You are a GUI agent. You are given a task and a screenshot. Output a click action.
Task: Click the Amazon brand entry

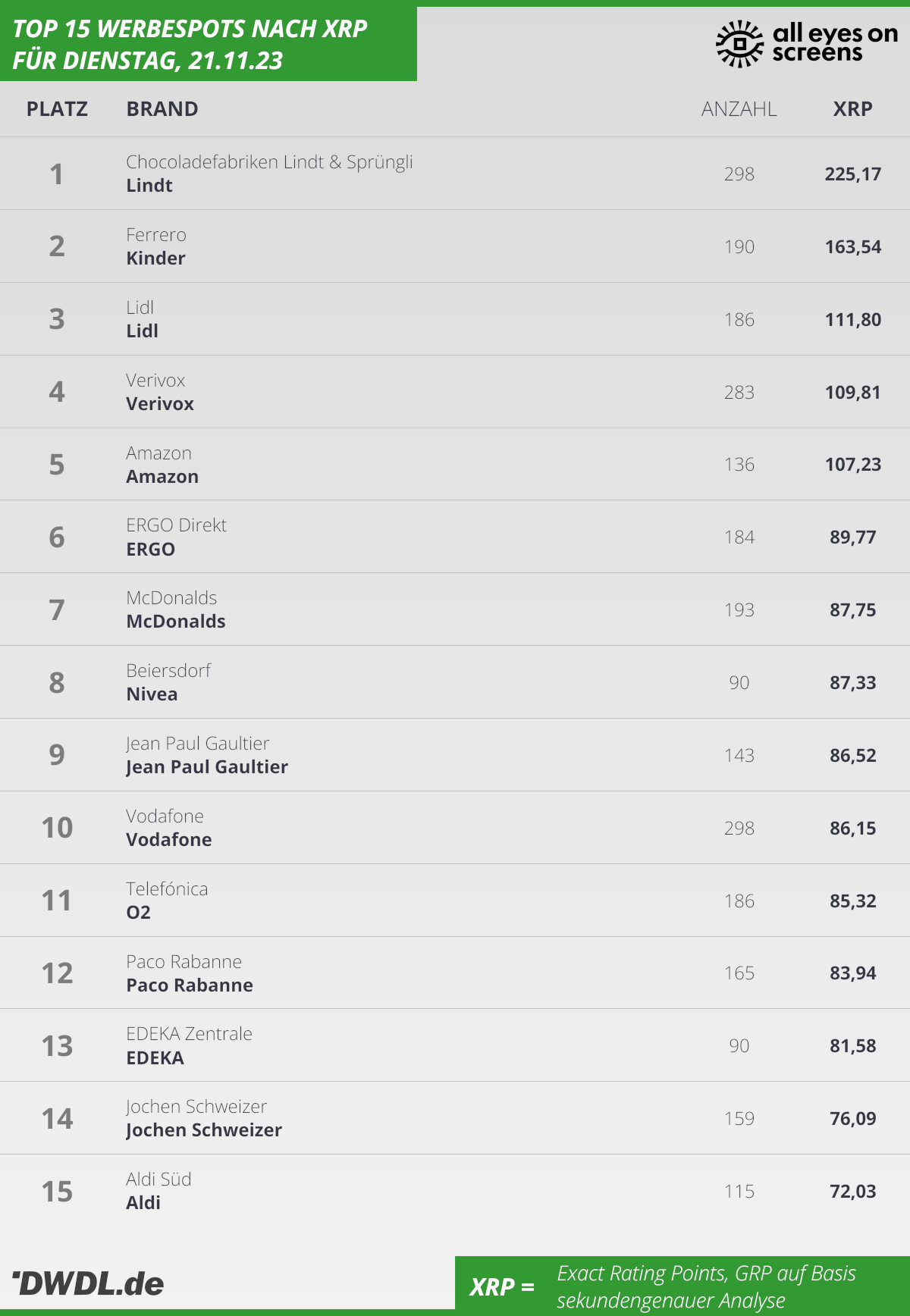pos(162,477)
